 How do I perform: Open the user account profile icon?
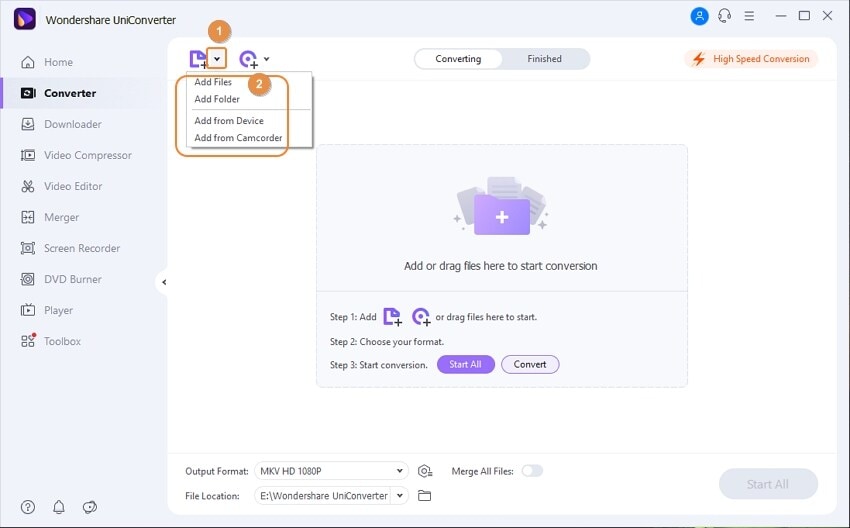[x=699, y=16]
